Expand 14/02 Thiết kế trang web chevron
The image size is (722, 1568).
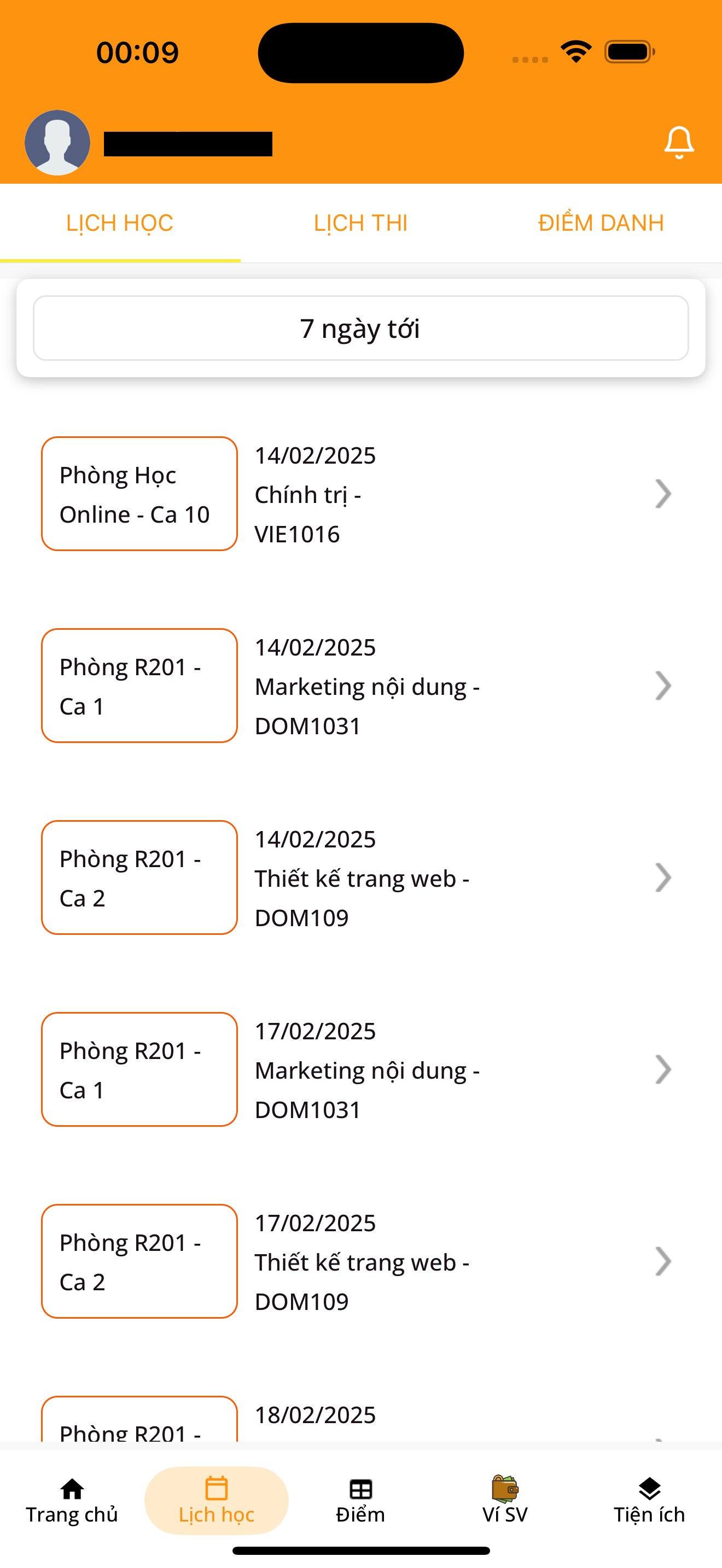point(663,877)
